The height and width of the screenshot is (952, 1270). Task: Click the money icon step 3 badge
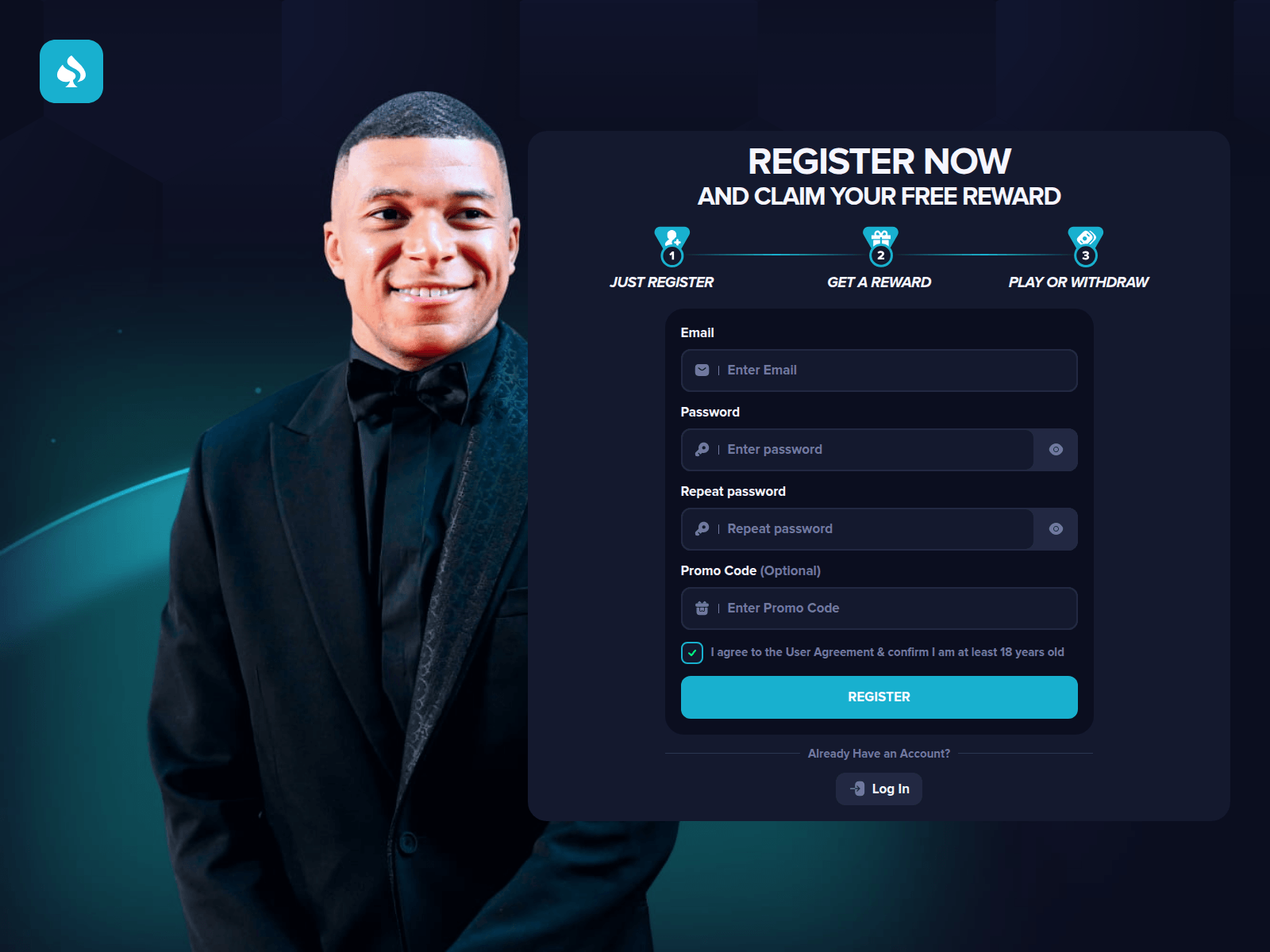click(x=1086, y=247)
